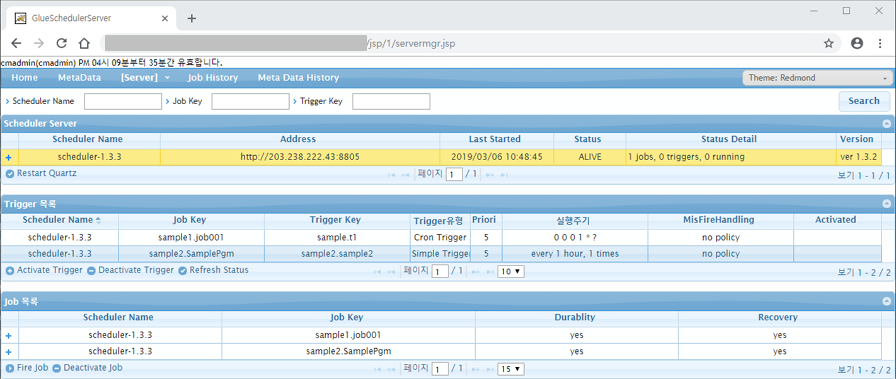Click next-page icon in Trigger pager

(x=475, y=272)
